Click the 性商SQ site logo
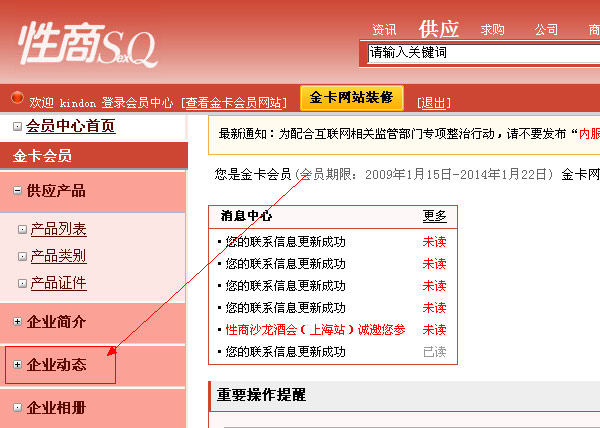The image size is (600, 428). click(x=84, y=44)
